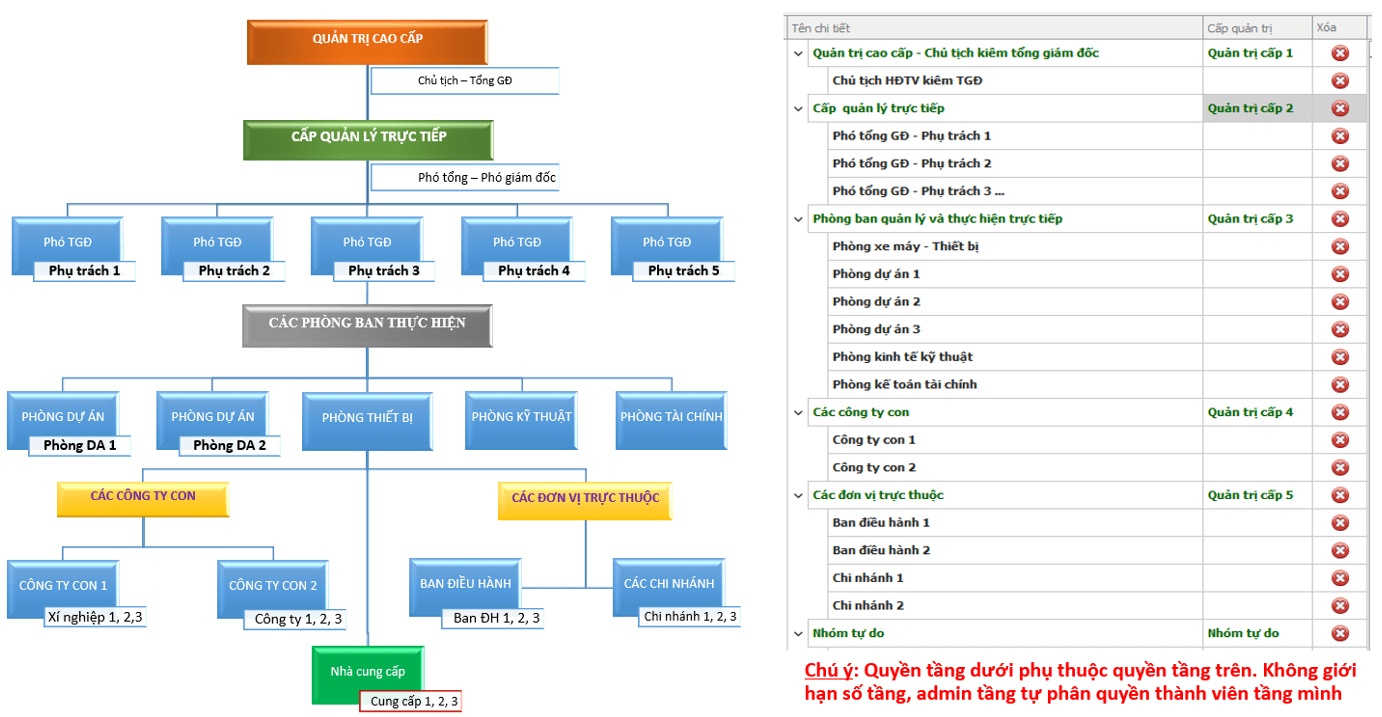Delete the Phó tổng GĐ - Phụ trách 3 row
The height and width of the screenshot is (717, 1382).
click(x=1340, y=191)
